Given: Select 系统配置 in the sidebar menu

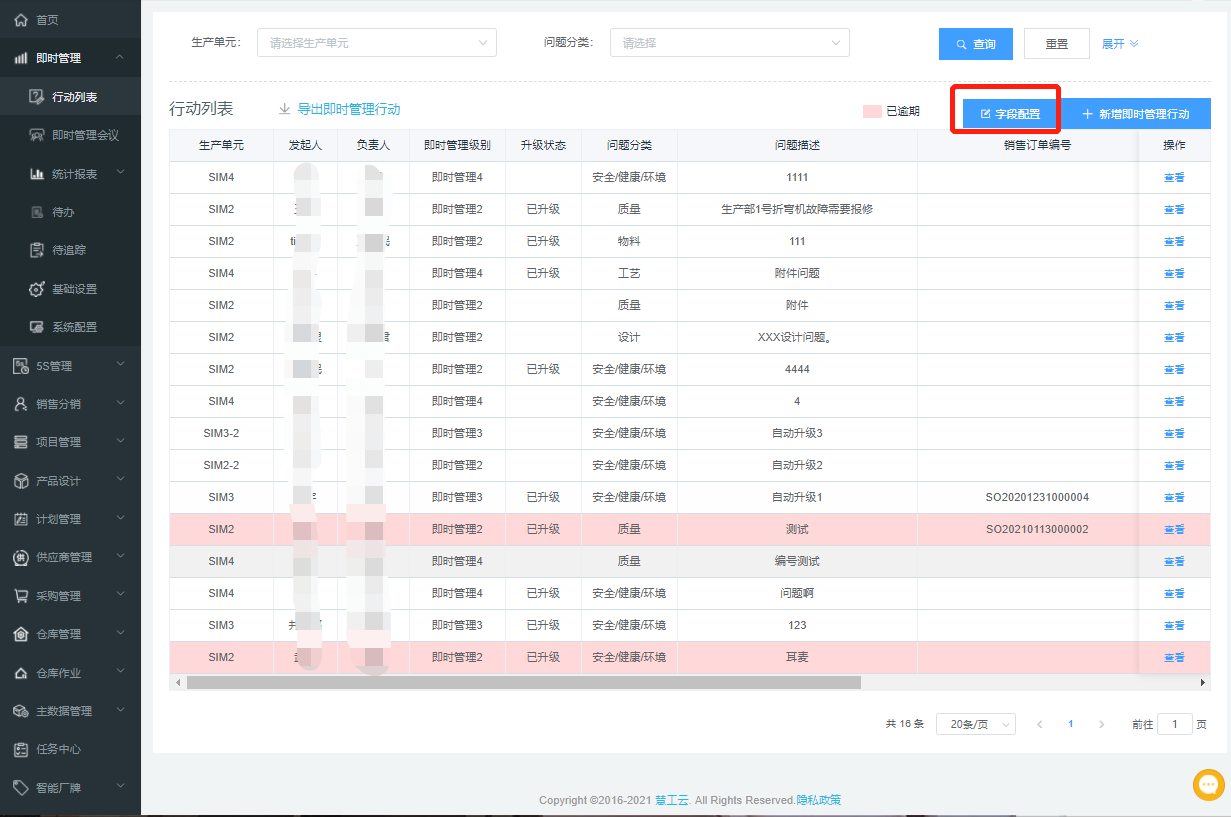Looking at the screenshot, I should [74, 327].
